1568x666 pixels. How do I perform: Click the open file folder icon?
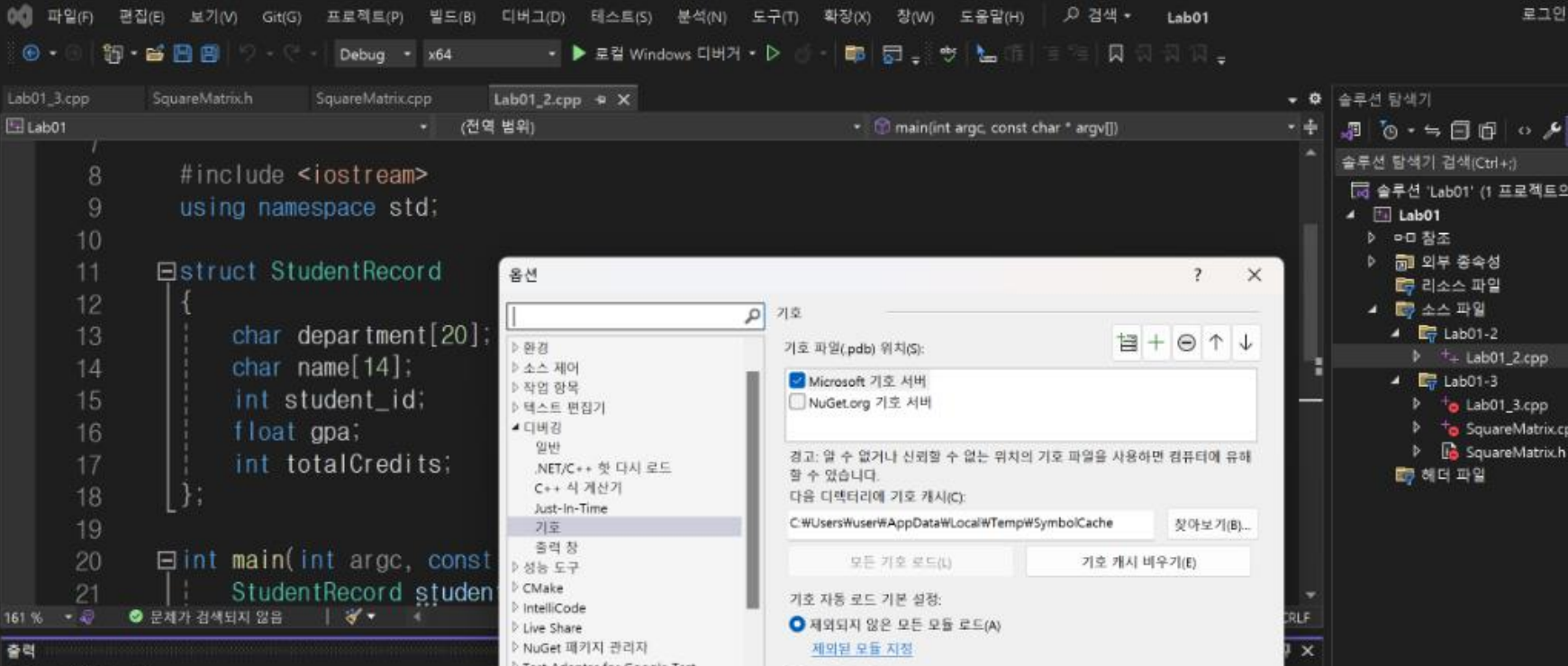click(x=155, y=54)
